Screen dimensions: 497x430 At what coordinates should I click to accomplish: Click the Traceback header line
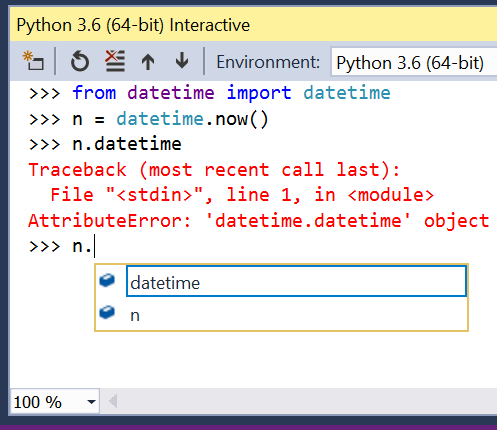tap(214, 170)
